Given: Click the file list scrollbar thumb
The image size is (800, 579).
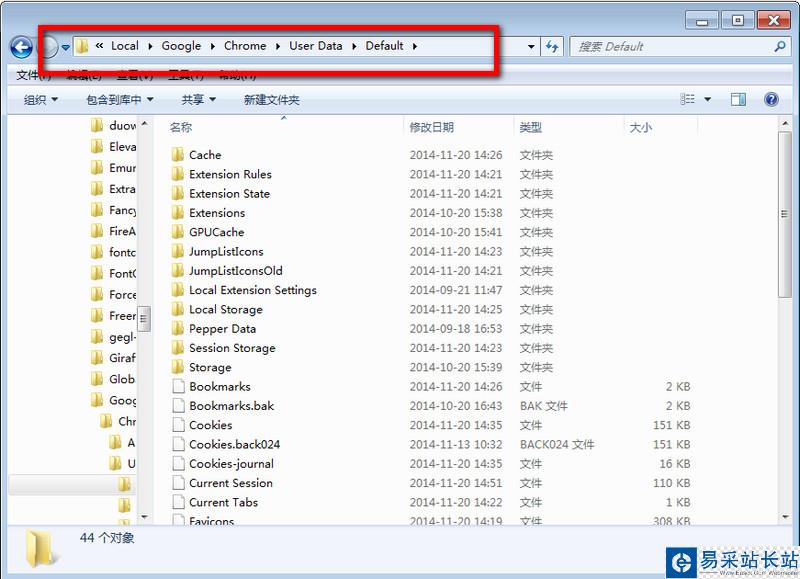Looking at the screenshot, I should [785, 214].
